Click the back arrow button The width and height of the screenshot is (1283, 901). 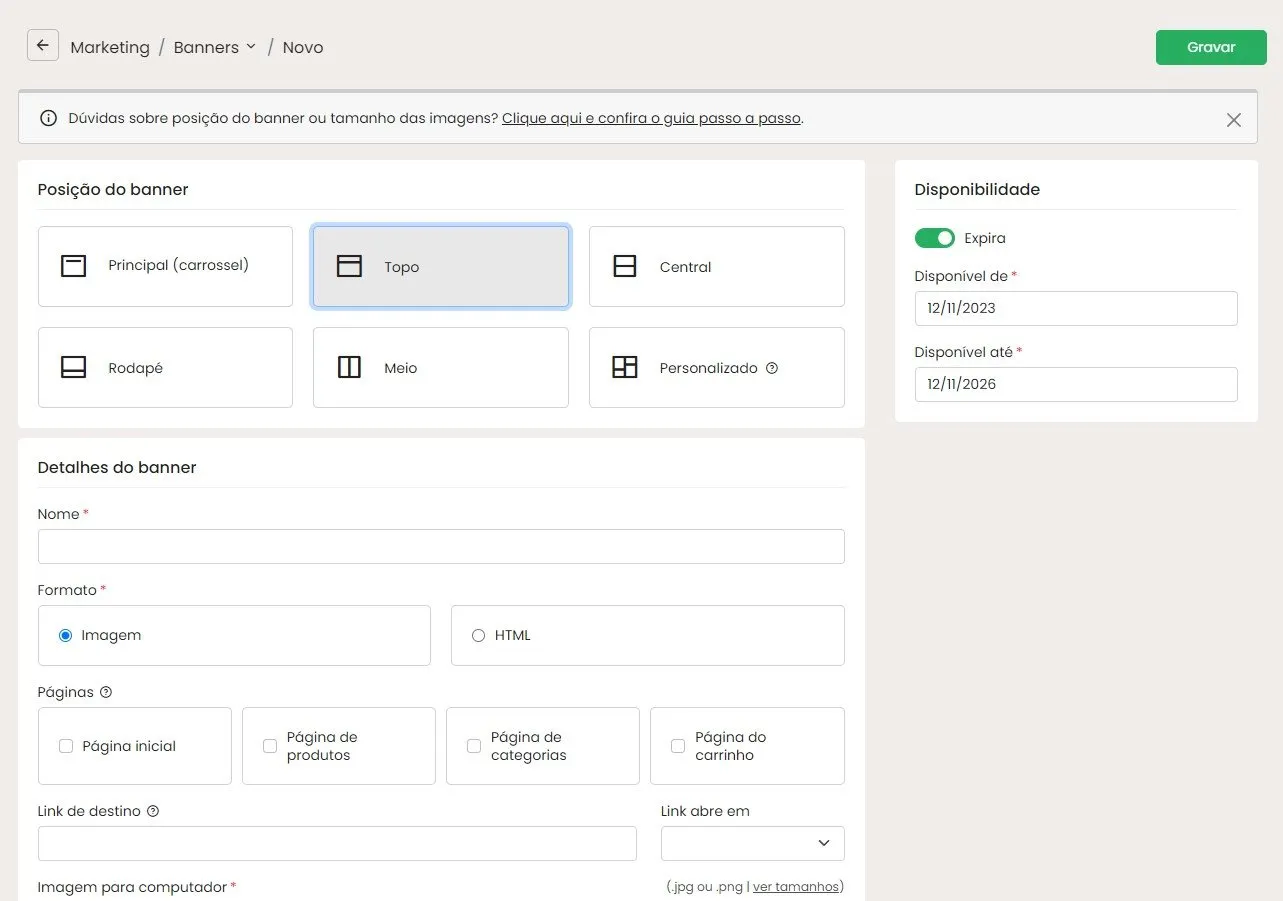[x=43, y=46]
